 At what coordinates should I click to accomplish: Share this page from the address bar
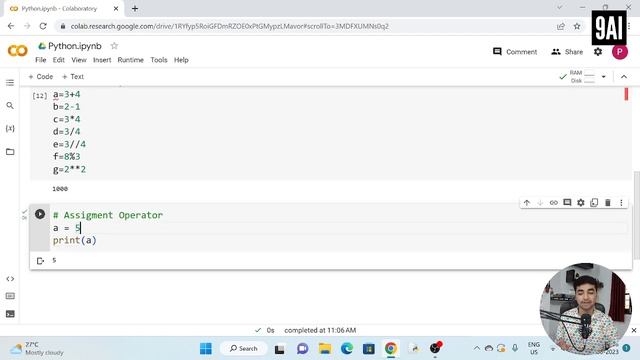561,26
